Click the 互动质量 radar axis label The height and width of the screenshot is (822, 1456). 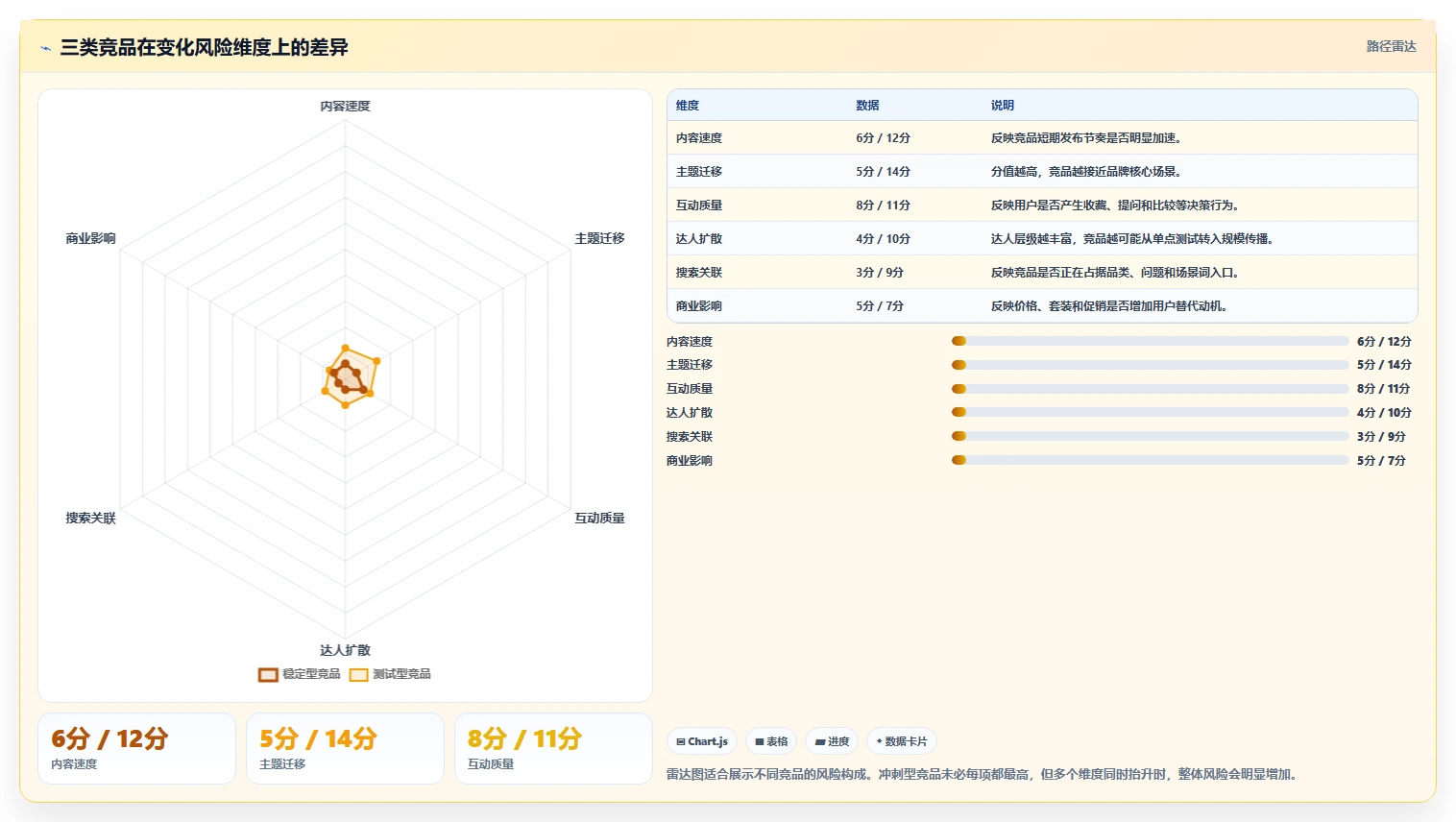coord(599,518)
